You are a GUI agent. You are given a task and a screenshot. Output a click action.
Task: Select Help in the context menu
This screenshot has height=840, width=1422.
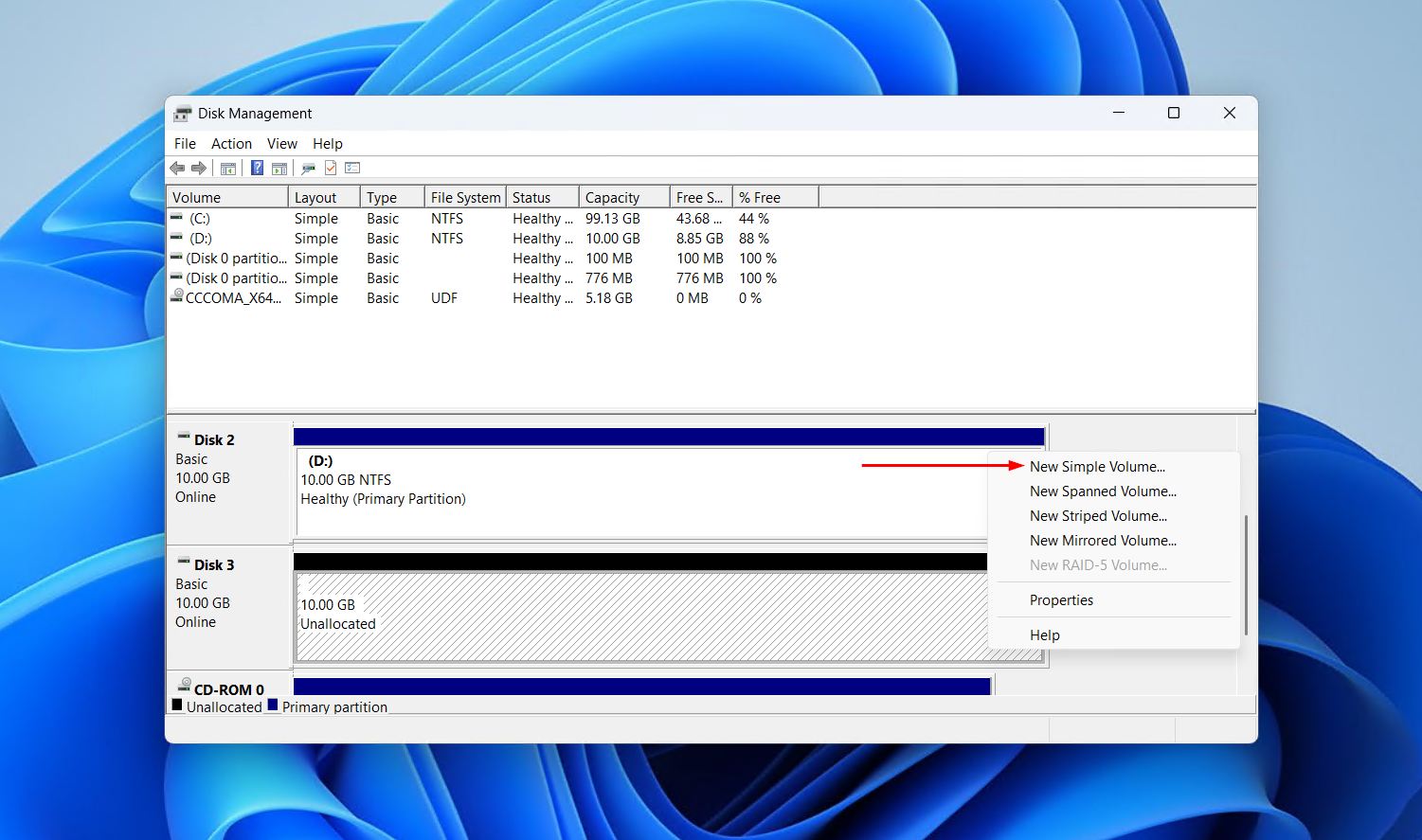pos(1044,635)
